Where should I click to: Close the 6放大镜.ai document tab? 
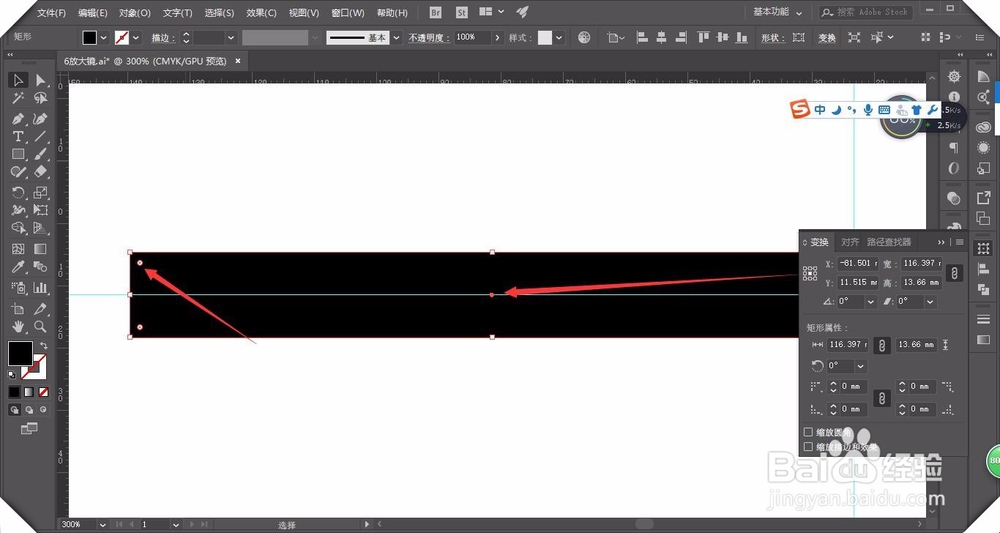coord(238,61)
